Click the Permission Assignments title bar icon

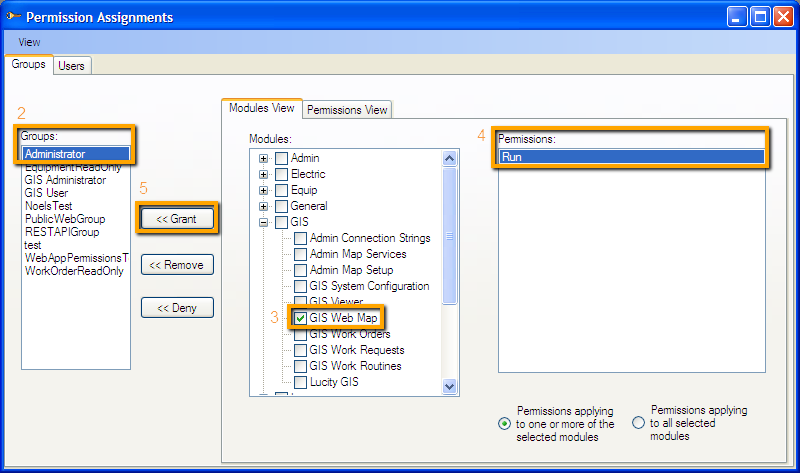[13, 17]
